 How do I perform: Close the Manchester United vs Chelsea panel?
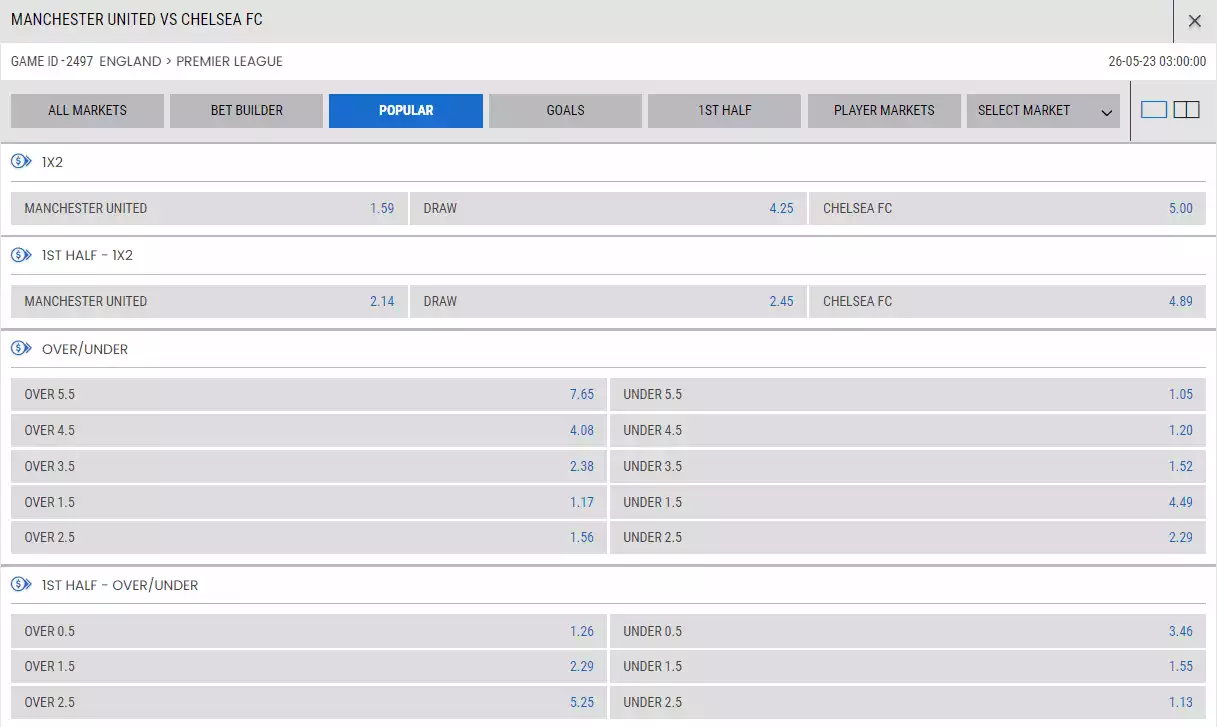(x=1194, y=21)
